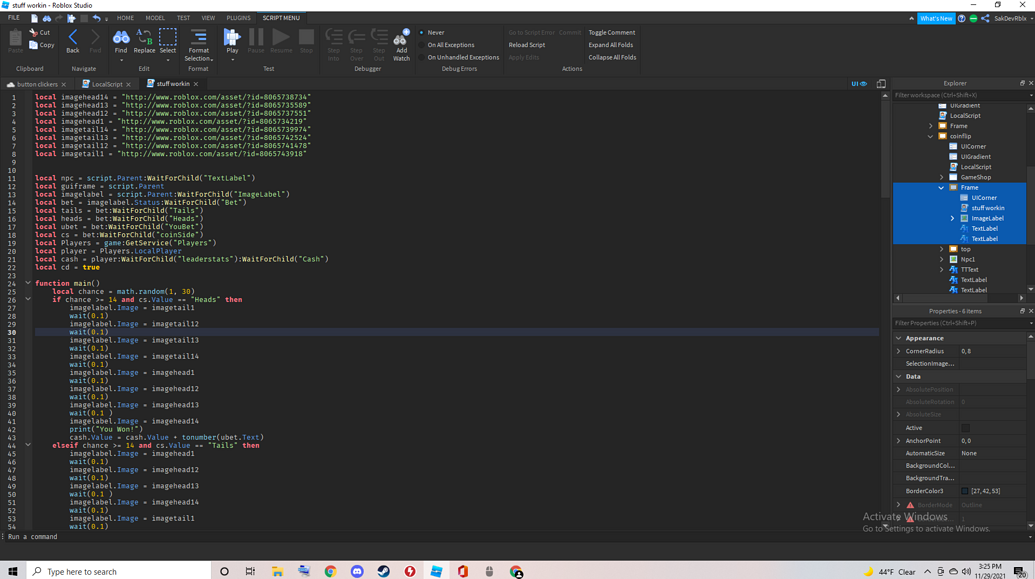1035x579 pixels.
Task: Switch to the MODEL ribbon tab
Action: point(155,18)
